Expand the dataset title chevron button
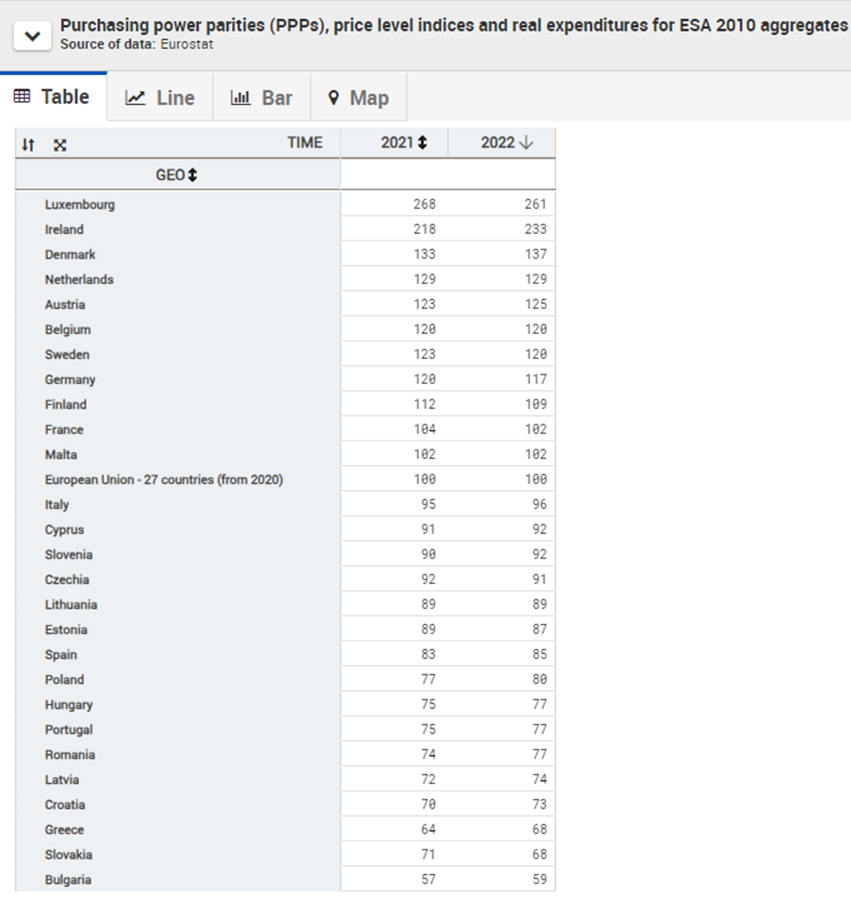The image size is (851, 909). tap(32, 36)
